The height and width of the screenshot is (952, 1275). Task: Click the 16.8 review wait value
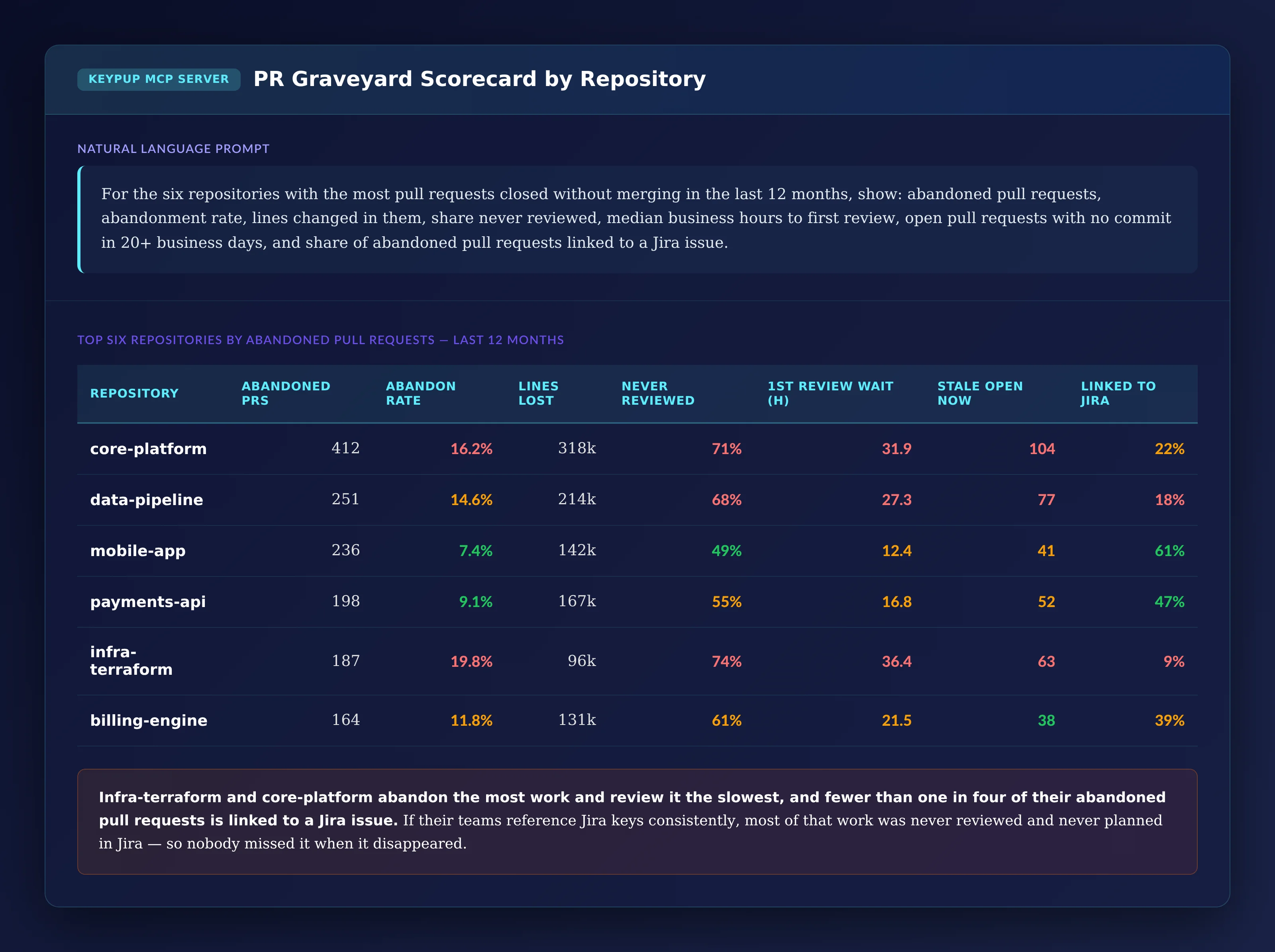point(897,601)
